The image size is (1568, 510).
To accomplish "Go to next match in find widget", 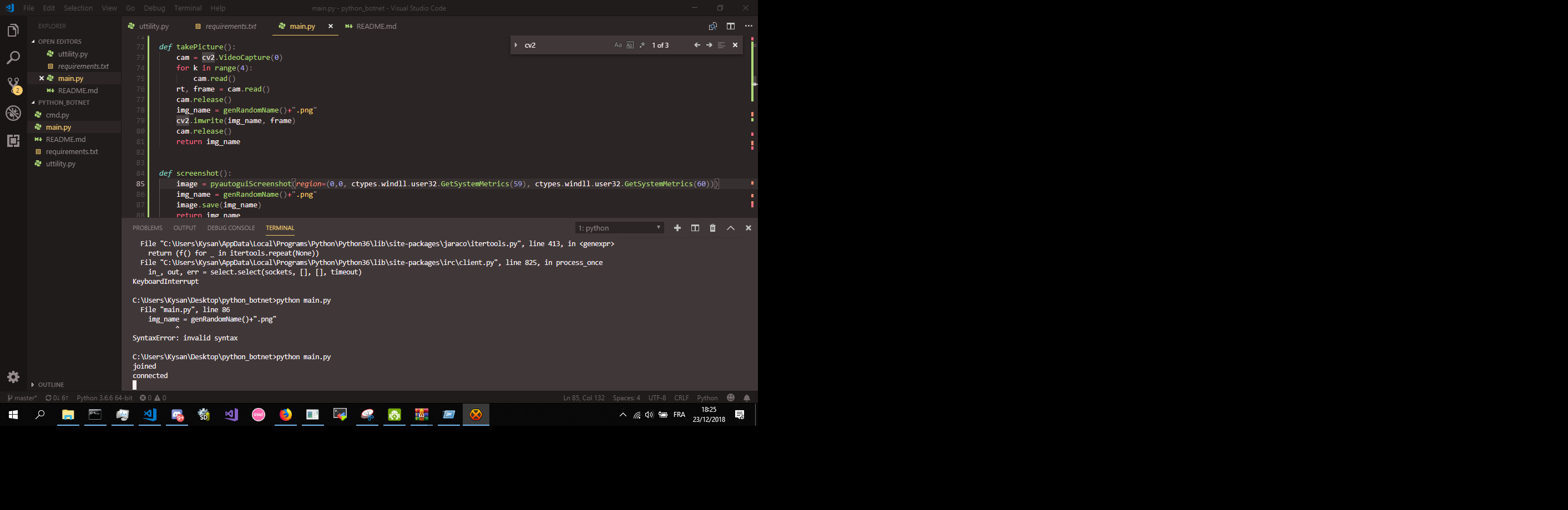I will 709,45.
